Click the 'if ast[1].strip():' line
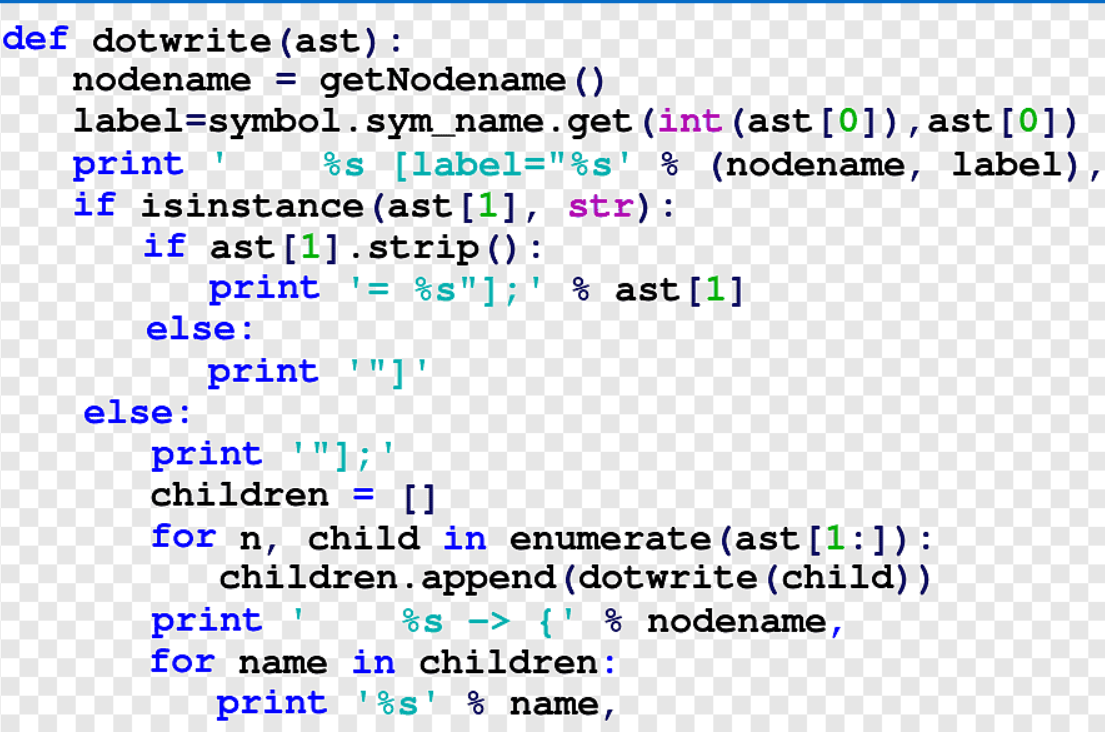 click(343, 248)
